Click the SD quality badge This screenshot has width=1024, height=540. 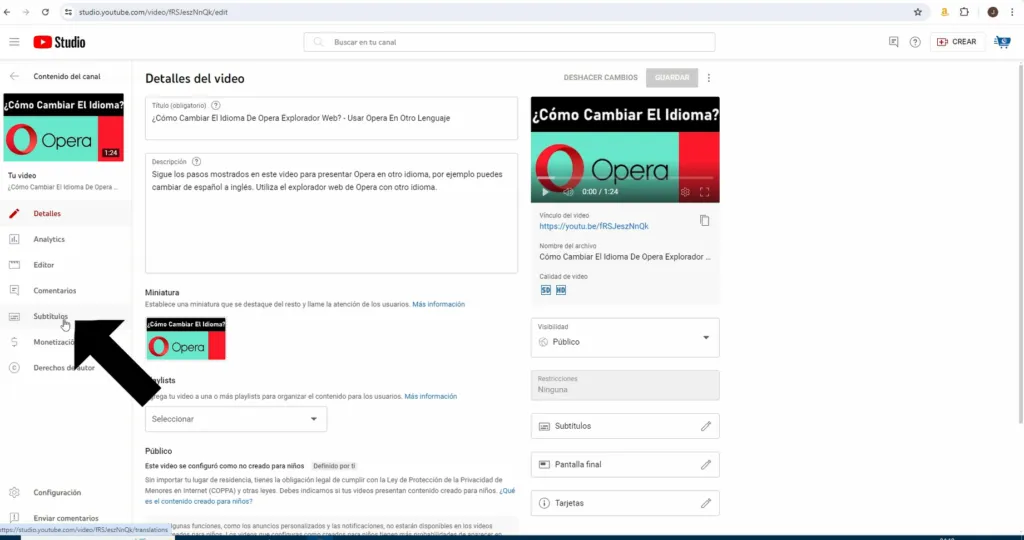pos(546,290)
